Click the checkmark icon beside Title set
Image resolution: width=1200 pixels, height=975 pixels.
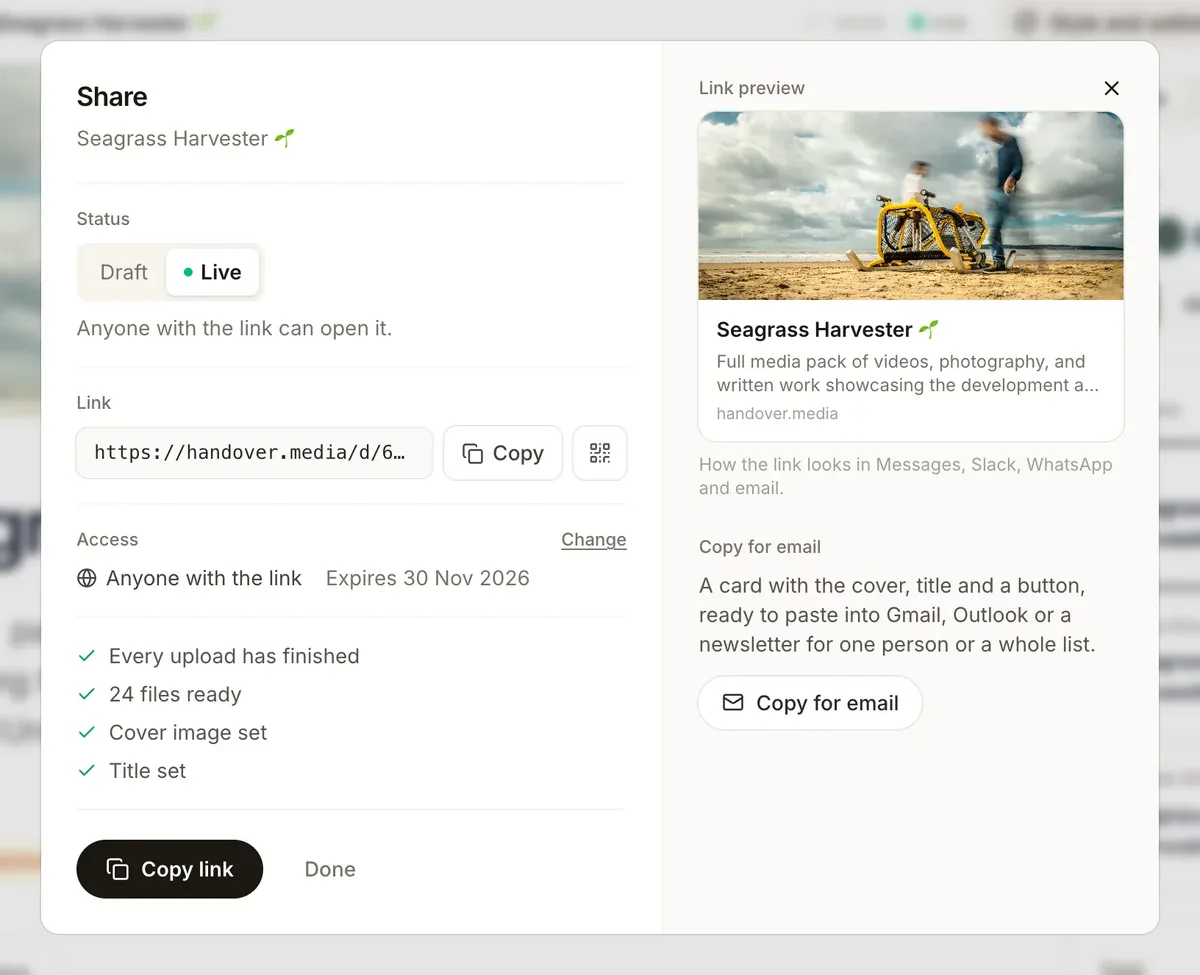coord(87,770)
